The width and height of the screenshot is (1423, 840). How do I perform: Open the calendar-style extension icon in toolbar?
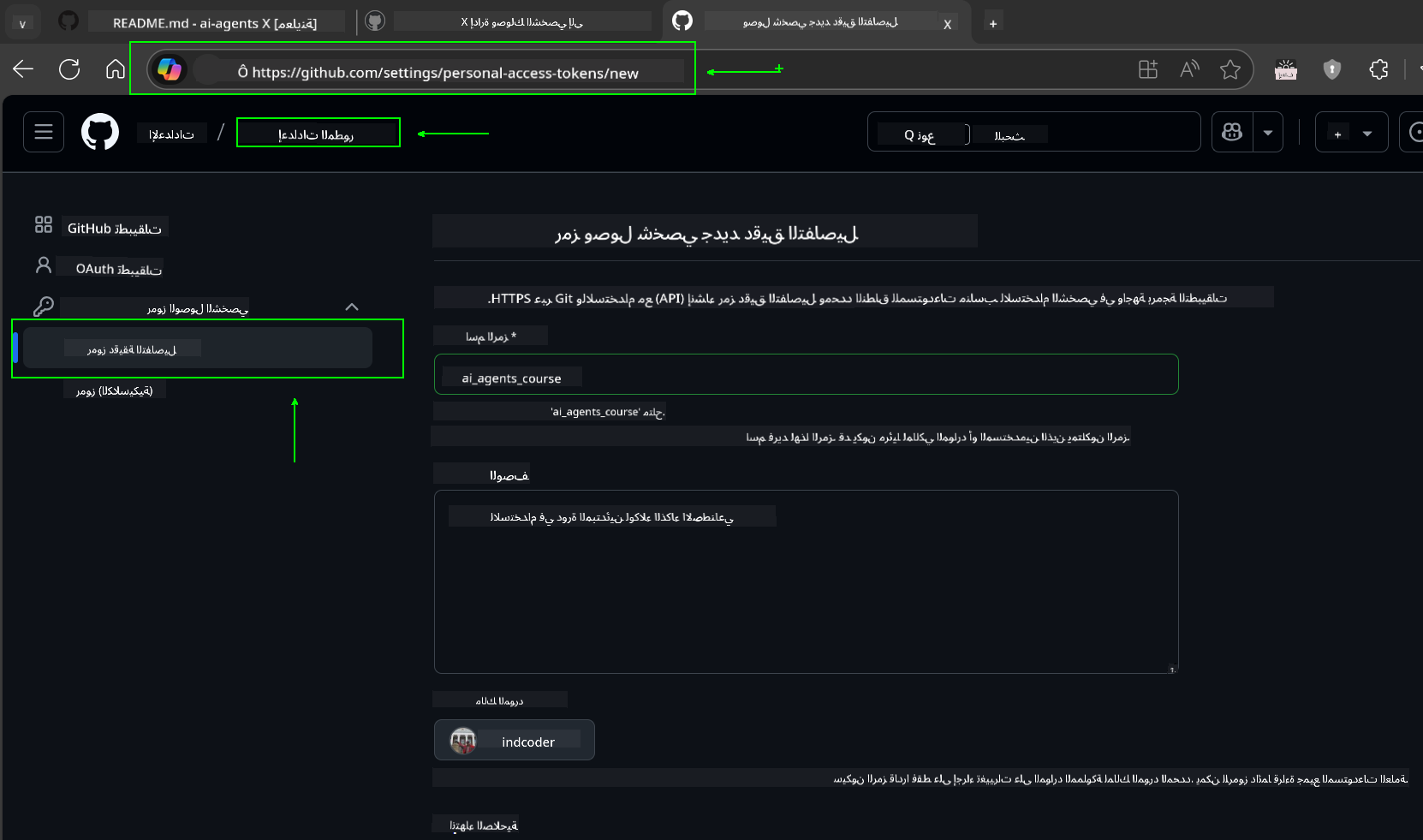1286,69
